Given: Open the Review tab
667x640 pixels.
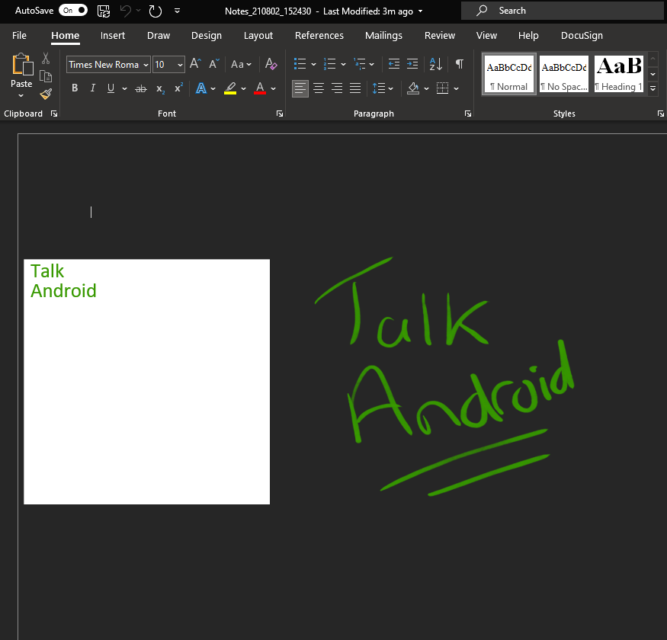Looking at the screenshot, I should [x=439, y=36].
